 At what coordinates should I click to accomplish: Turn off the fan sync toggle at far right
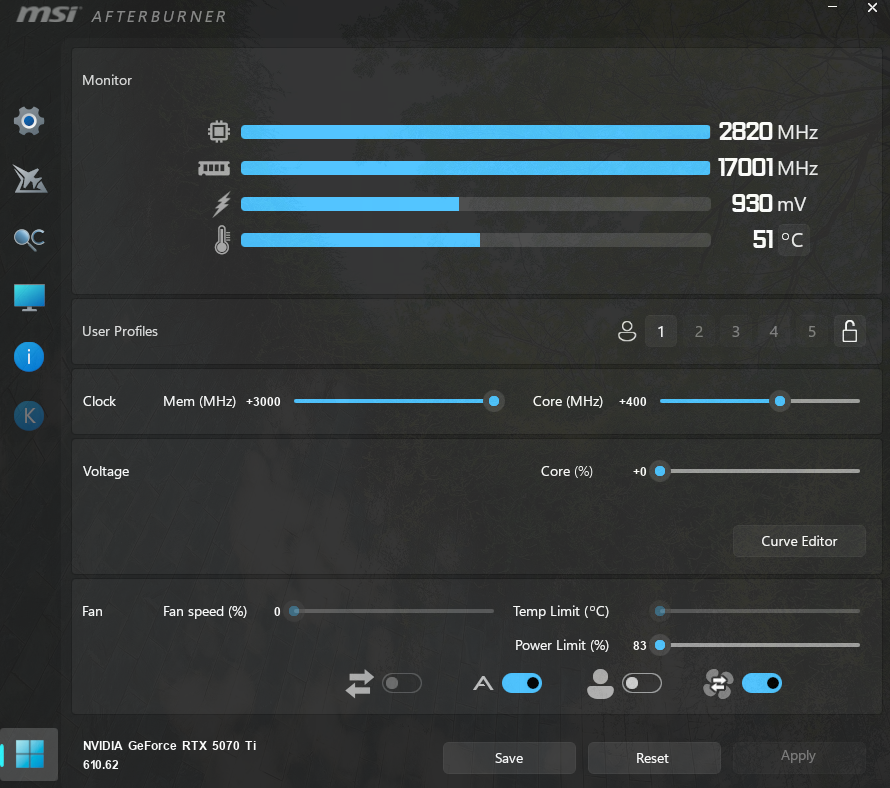762,683
